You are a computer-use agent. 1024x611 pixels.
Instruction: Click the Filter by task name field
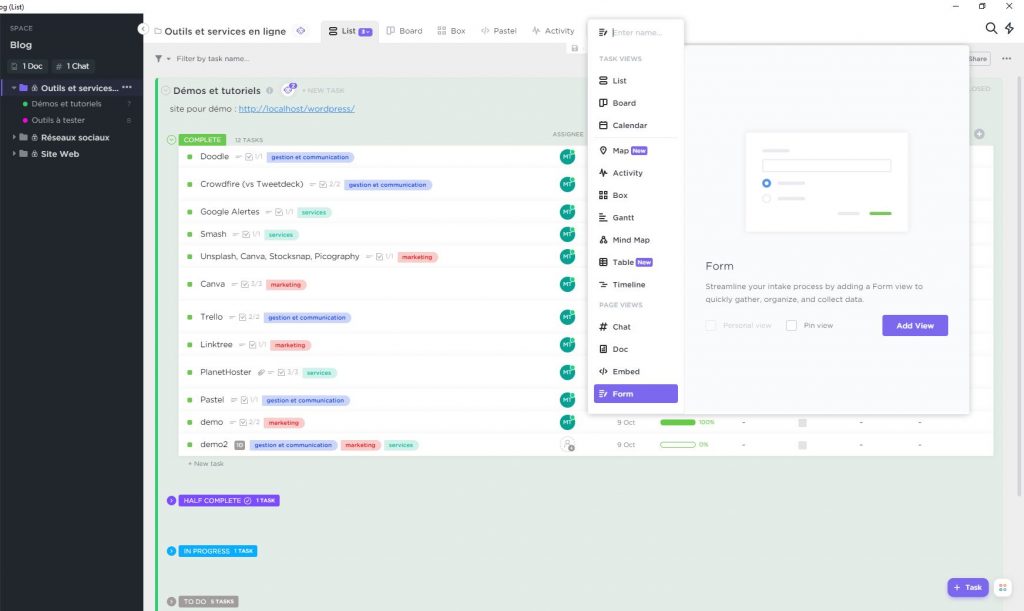pyautogui.click(x=213, y=59)
